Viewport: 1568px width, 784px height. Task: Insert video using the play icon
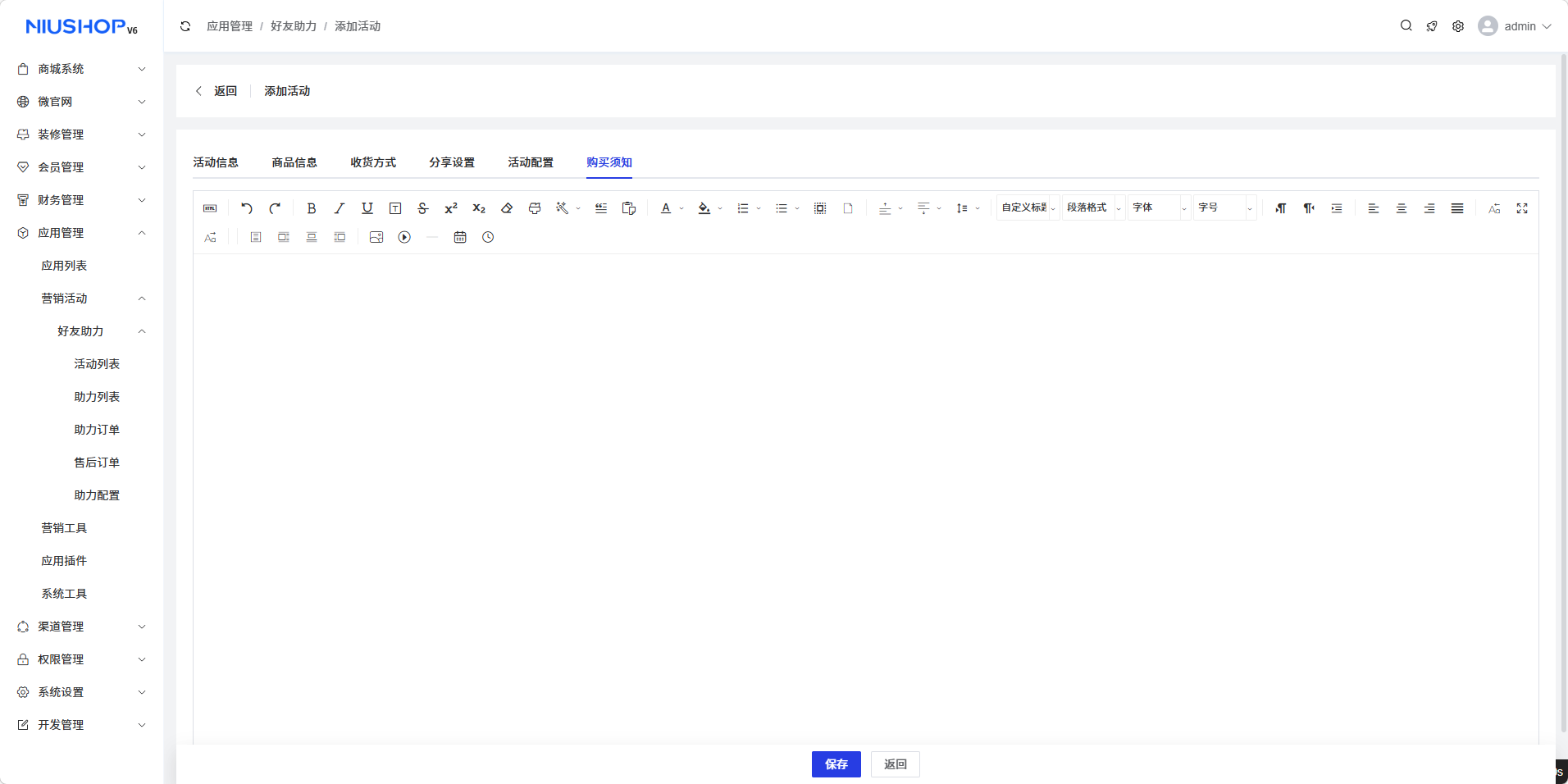tap(404, 237)
